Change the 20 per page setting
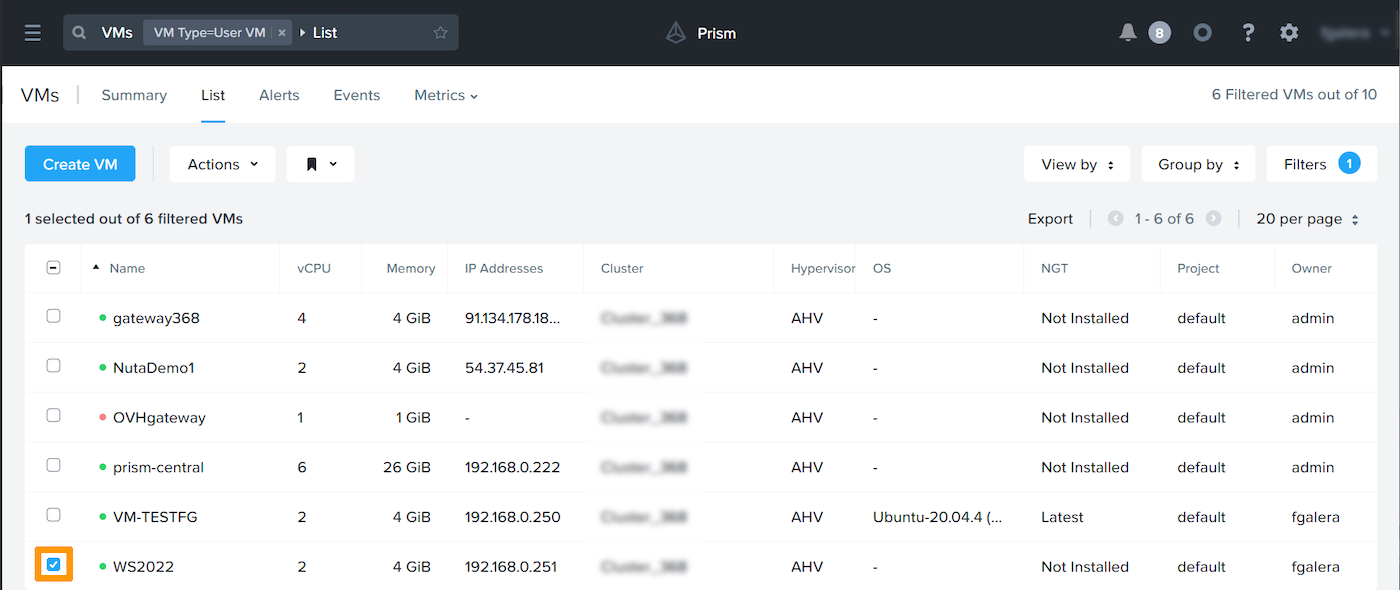The height and width of the screenshot is (590, 1400). (1307, 219)
